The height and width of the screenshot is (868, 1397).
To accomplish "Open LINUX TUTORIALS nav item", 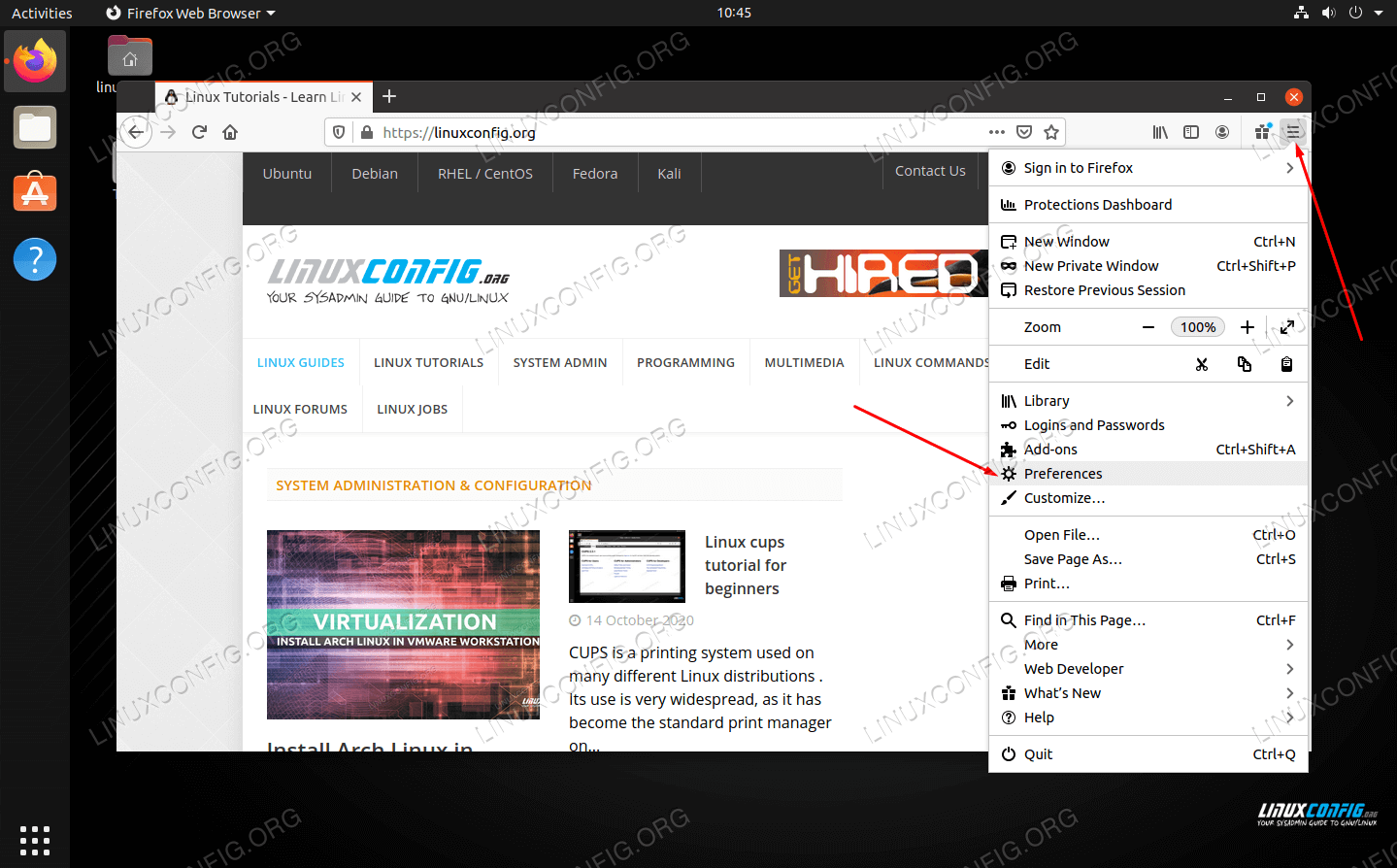I will click(x=428, y=363).
